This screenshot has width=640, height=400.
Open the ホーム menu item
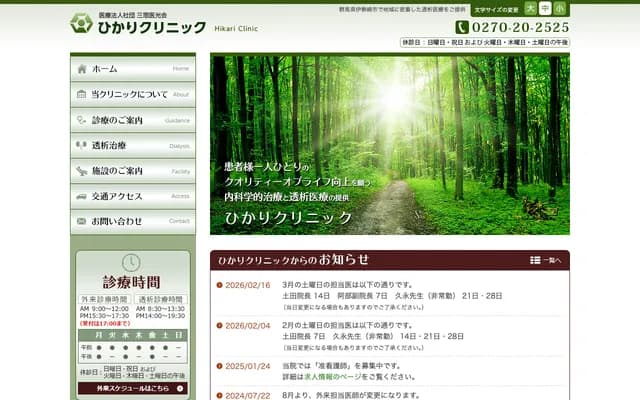tap(133, 69)
